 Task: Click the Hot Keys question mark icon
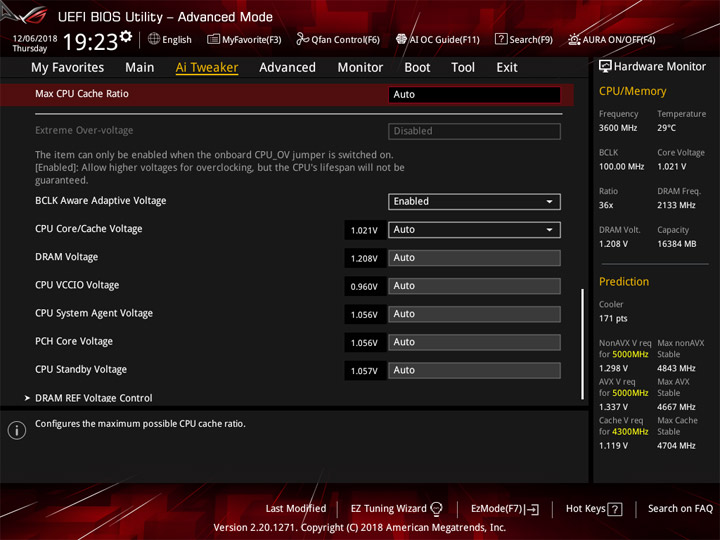(x=615, y=509)
